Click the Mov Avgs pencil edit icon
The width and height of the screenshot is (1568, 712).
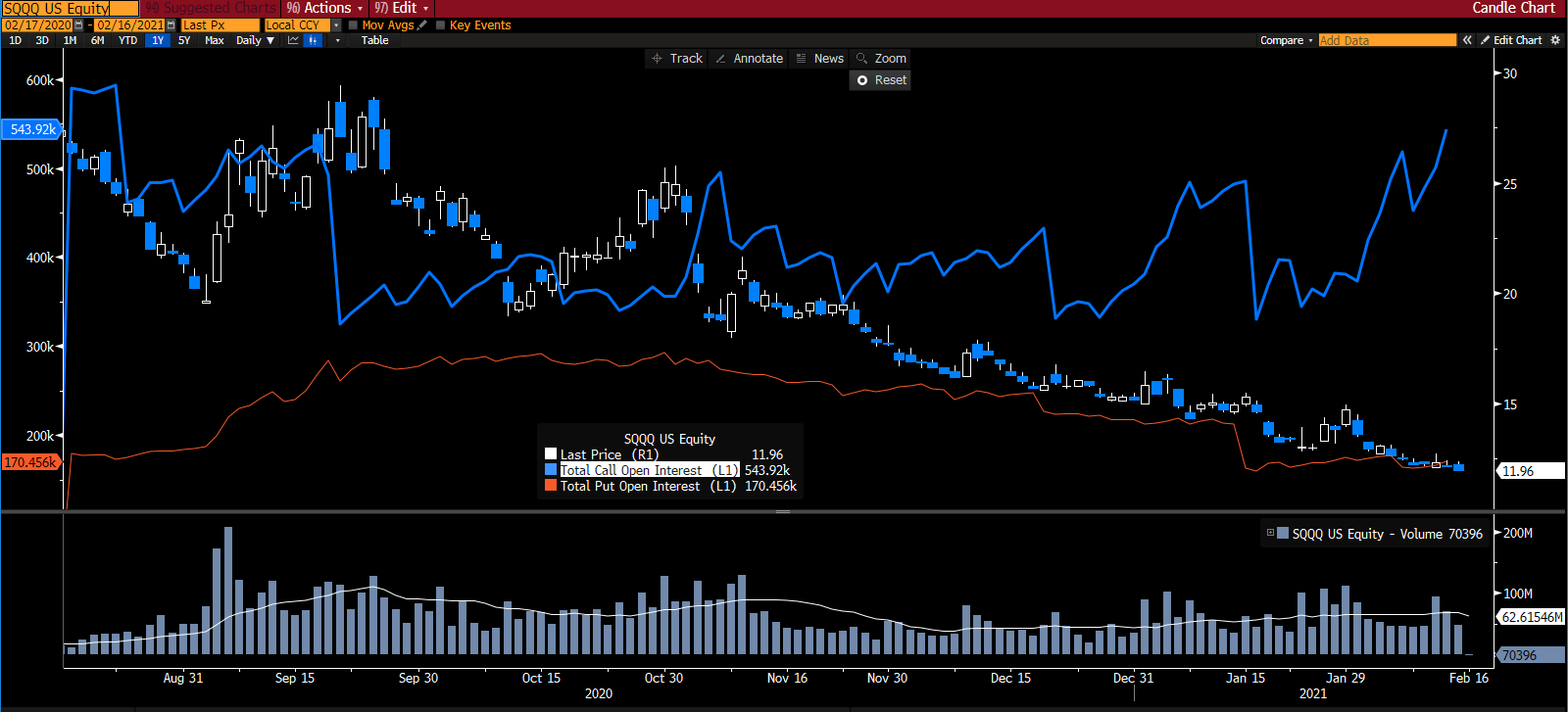coord(422,25)
